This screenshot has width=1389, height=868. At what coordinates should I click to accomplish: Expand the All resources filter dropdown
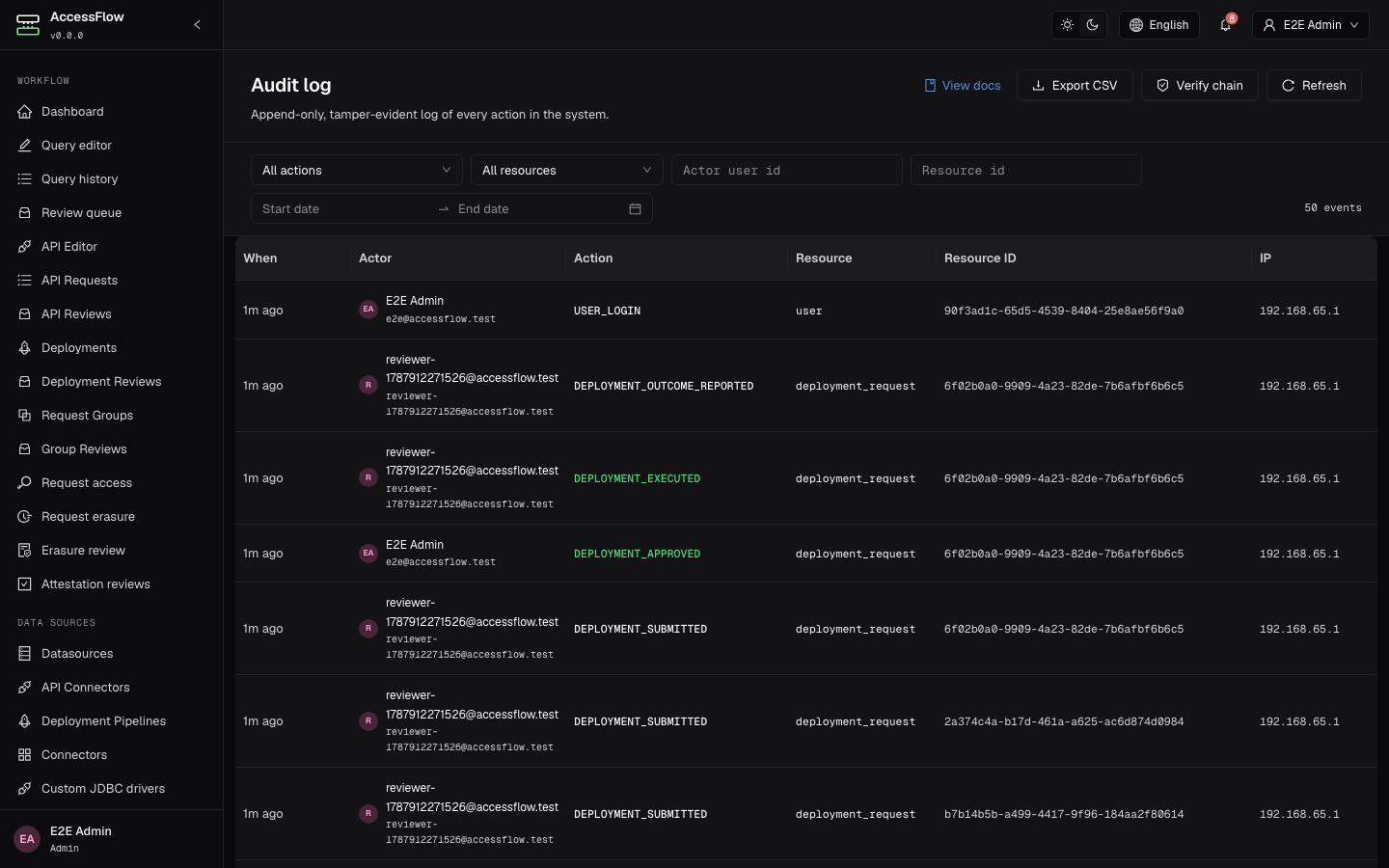pyautogui.click(x=567, y=170)
